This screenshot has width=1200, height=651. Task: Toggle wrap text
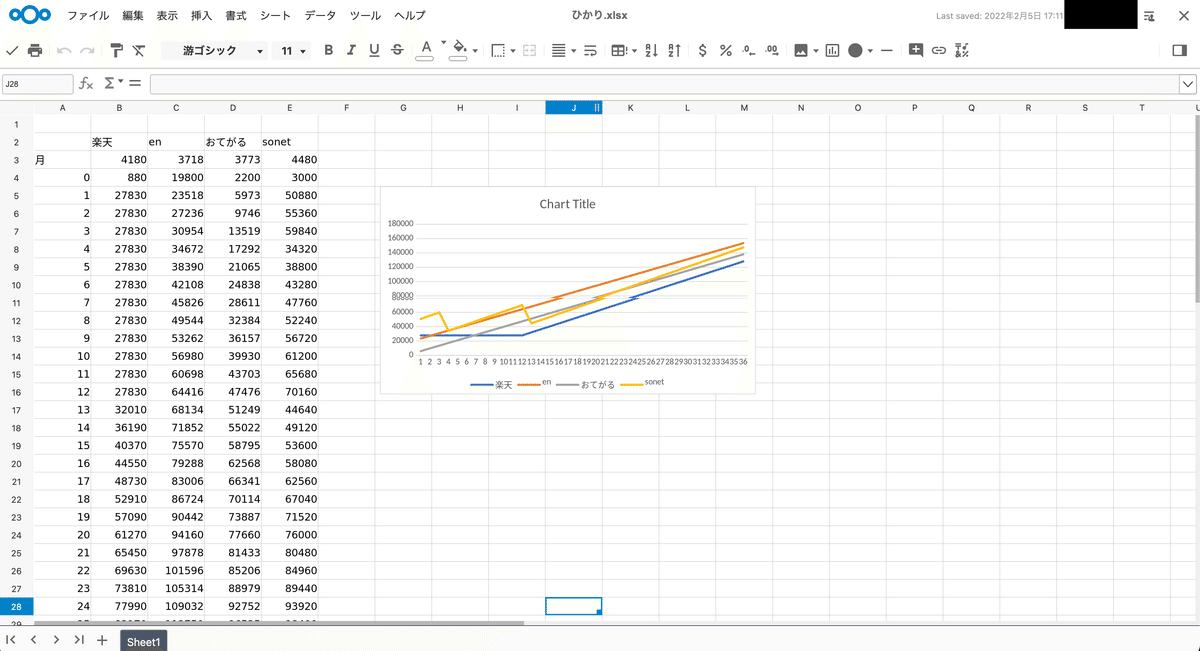click(590, 50)
